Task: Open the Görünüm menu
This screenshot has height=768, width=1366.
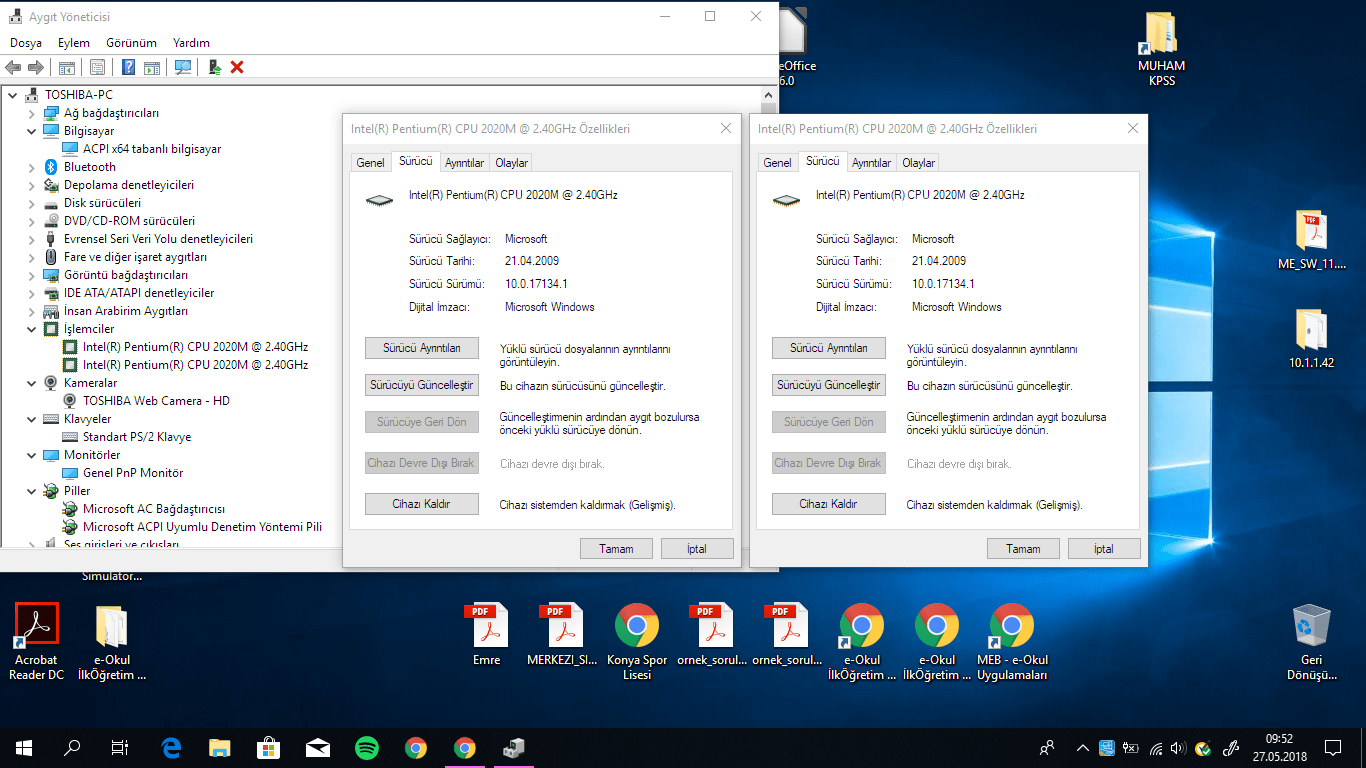Action: (x=131, y=43)
